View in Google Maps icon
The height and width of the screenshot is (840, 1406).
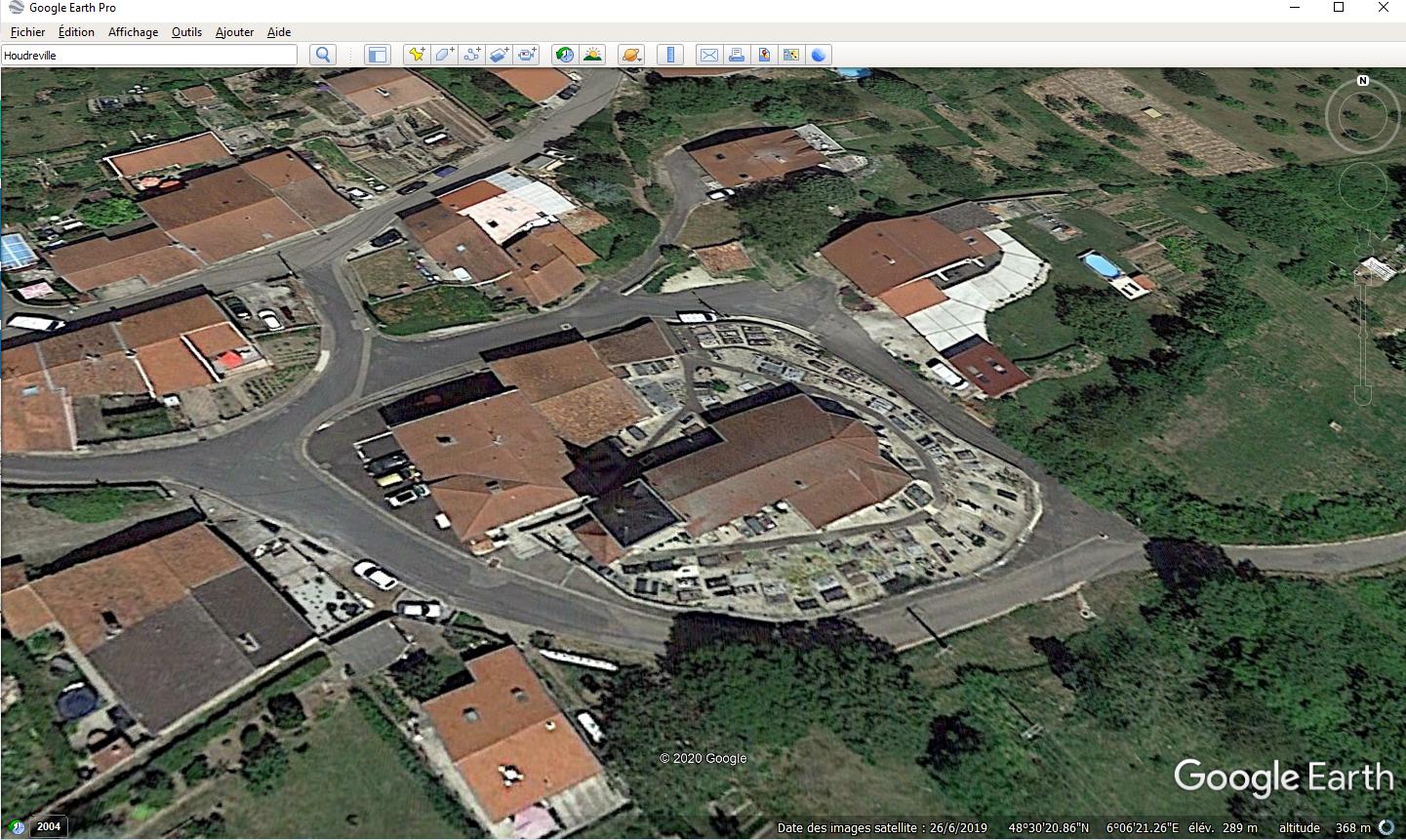[x=791, y=55]
